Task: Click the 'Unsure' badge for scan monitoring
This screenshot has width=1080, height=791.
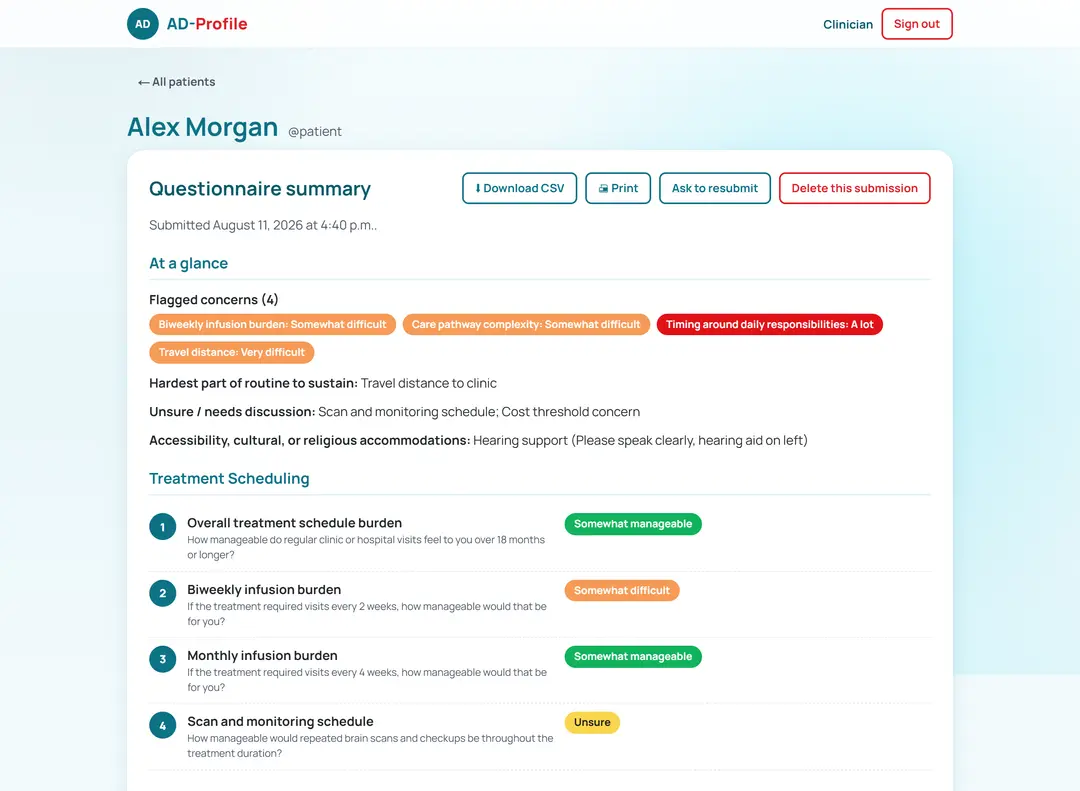Action: [592, 723]
